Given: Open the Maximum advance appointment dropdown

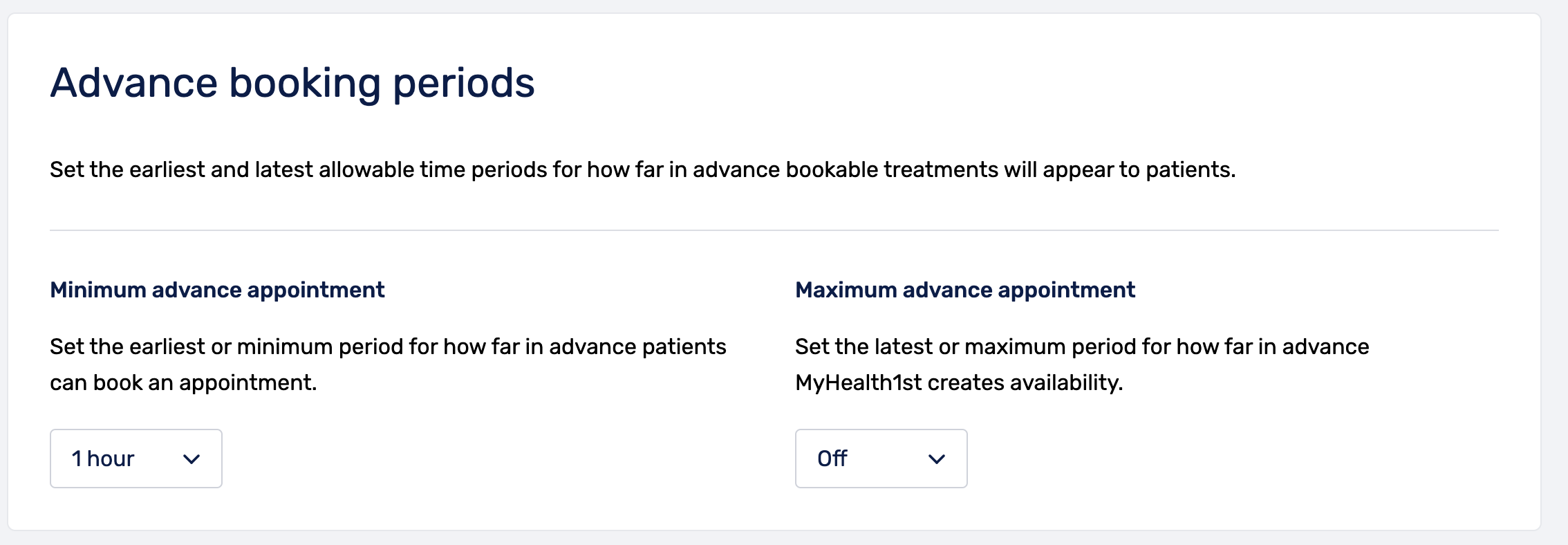Looking at the screenshot, I should click(x=881, y=459).
